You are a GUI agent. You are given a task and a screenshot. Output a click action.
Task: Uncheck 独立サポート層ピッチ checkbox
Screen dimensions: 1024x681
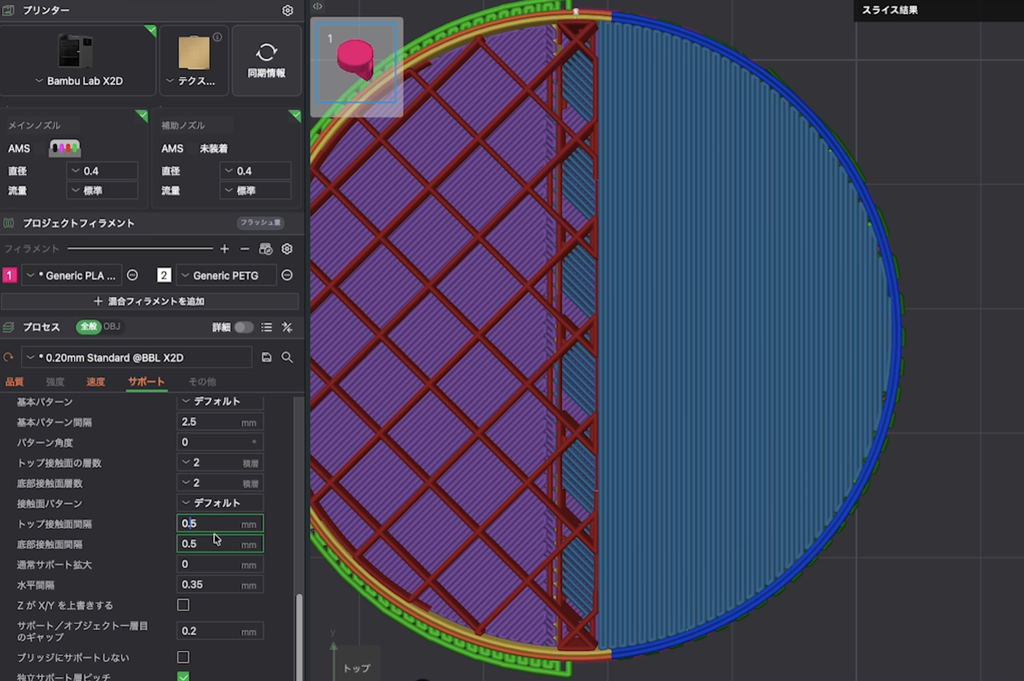tap(184, 676)
